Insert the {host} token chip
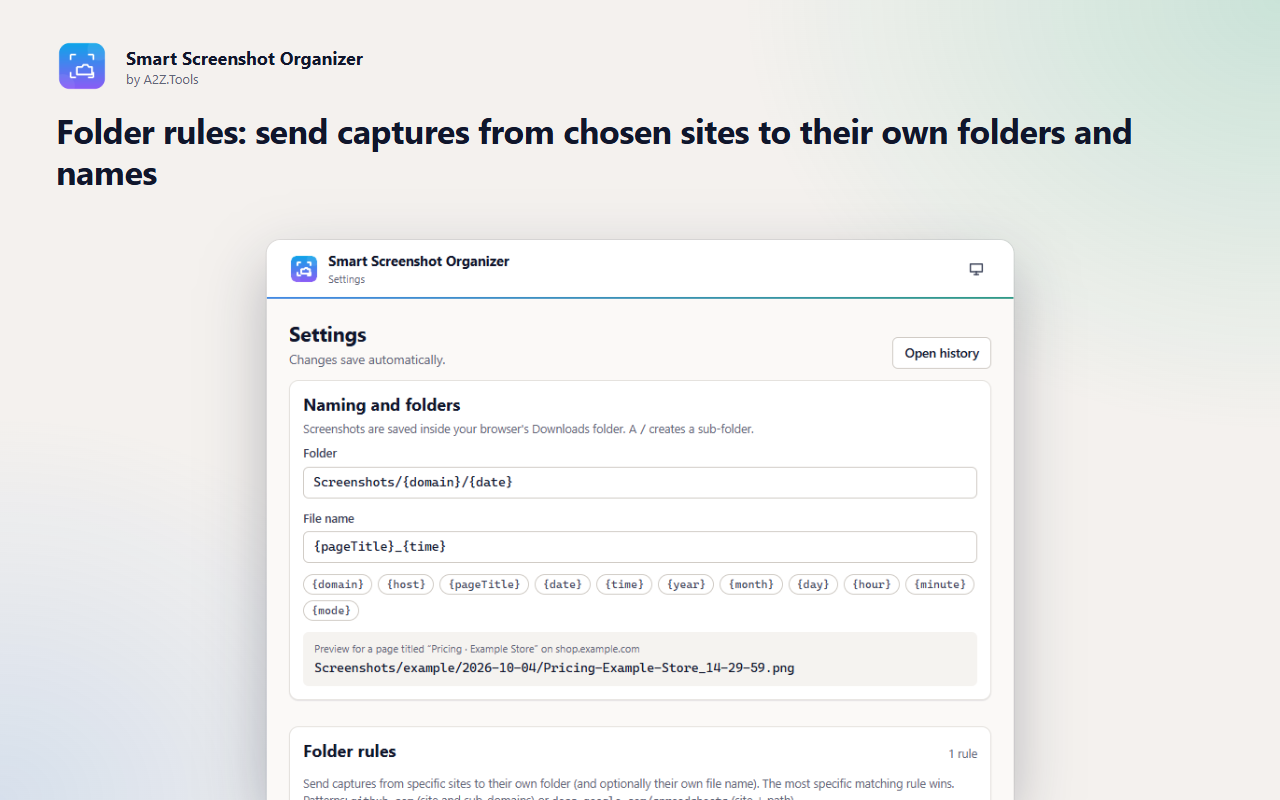Screen dimensions: 1280x800 (x=406, y=584)
